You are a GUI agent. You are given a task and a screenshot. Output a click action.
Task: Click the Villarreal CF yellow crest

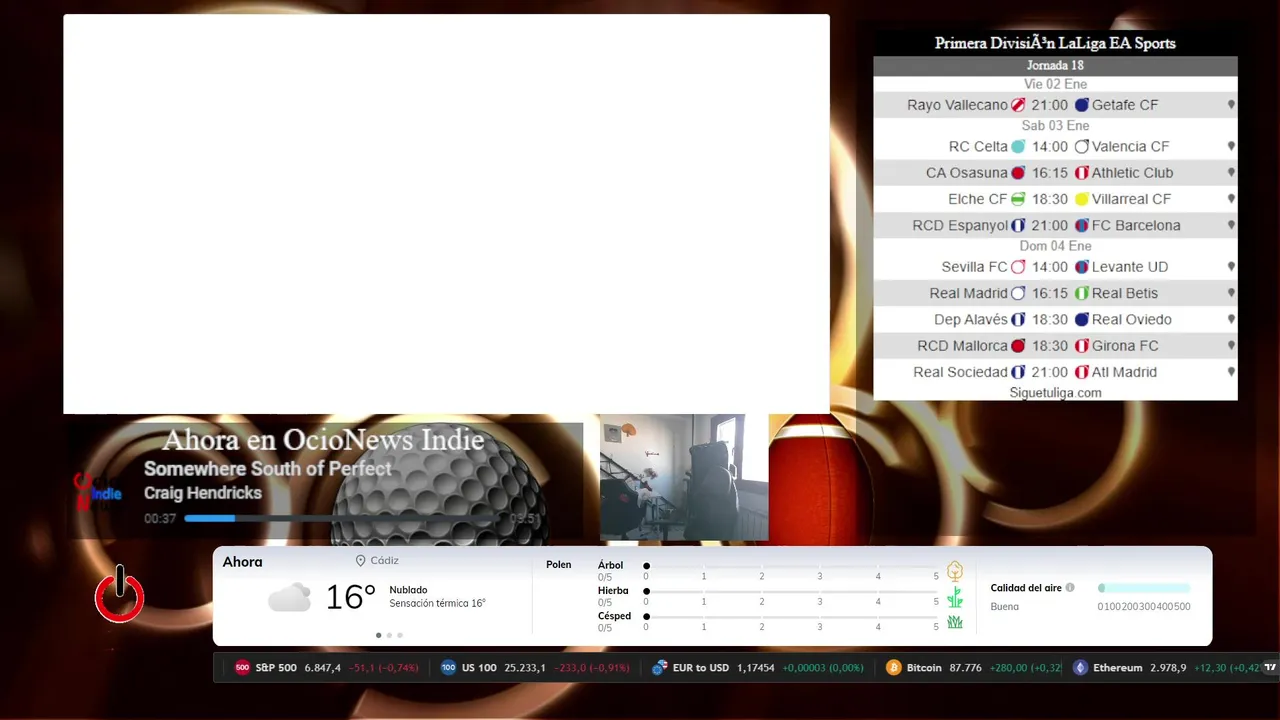coord(1081,199)
